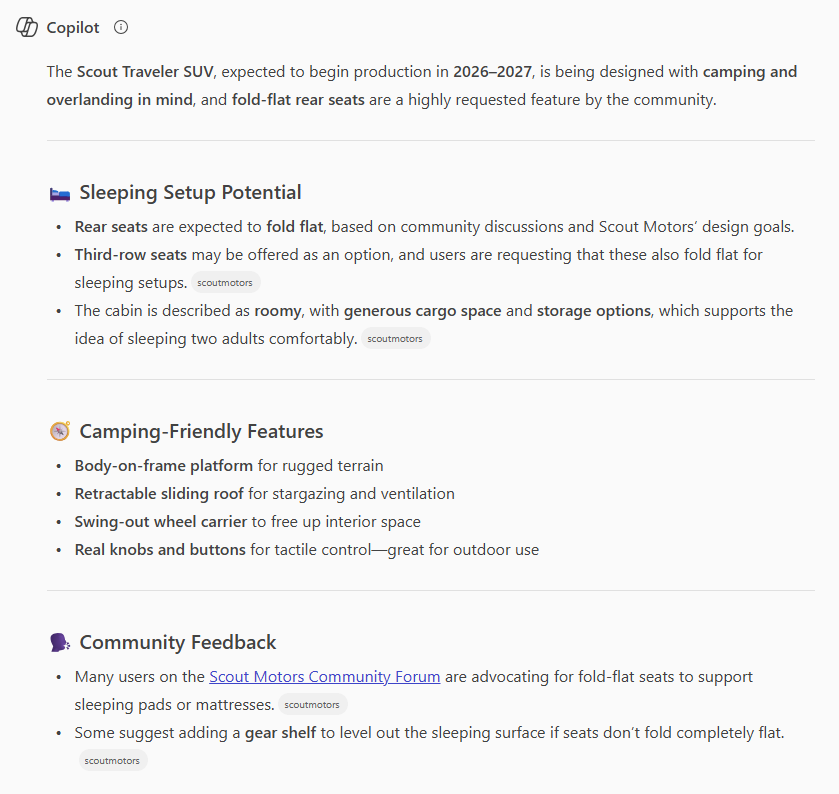The image size is (839, 794).
Task: Click the "Copilot" name label
Action: tap(73, 28)
